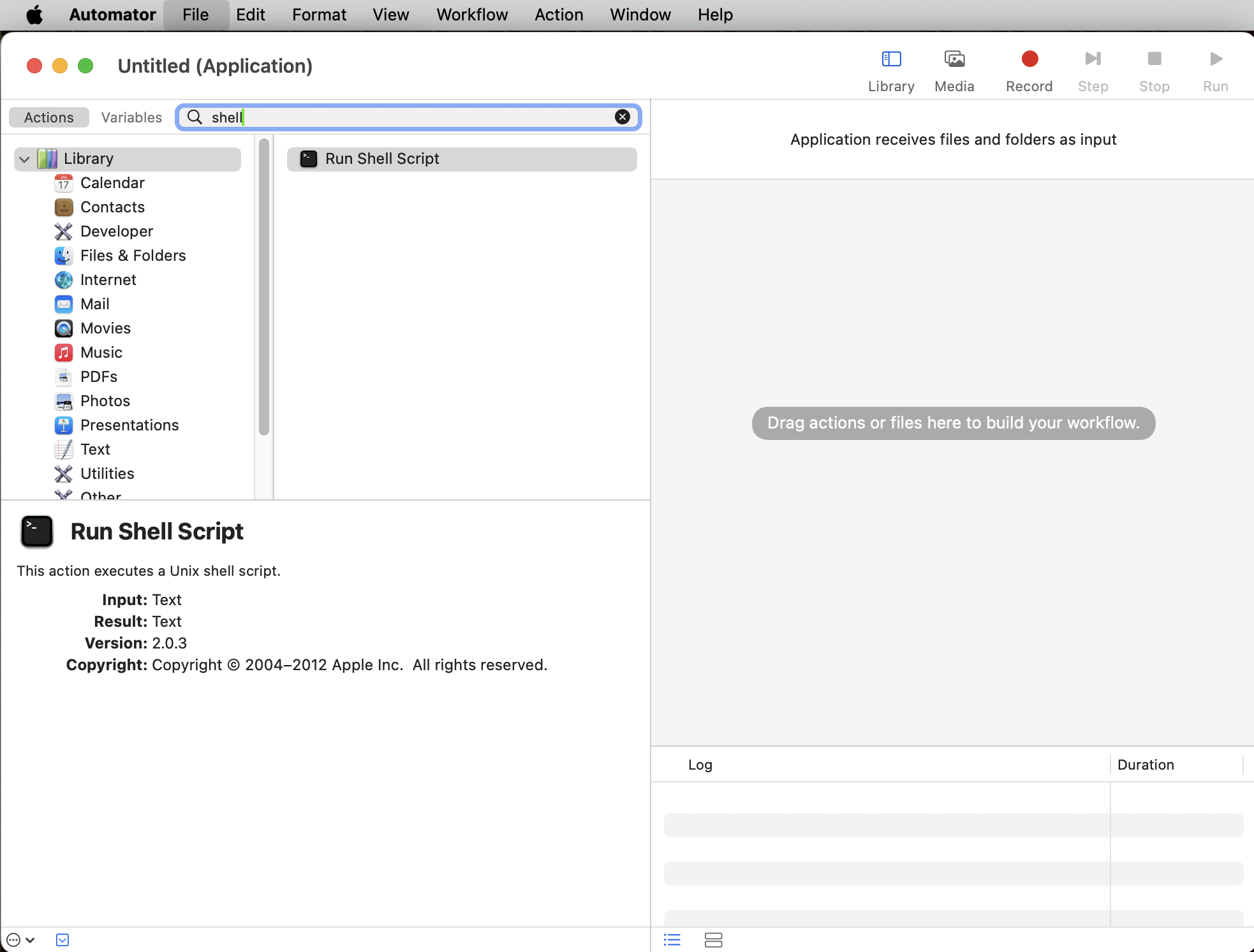Open the Format menu
The width and height of the screenshot is (1254, 952).
(319, 15)
